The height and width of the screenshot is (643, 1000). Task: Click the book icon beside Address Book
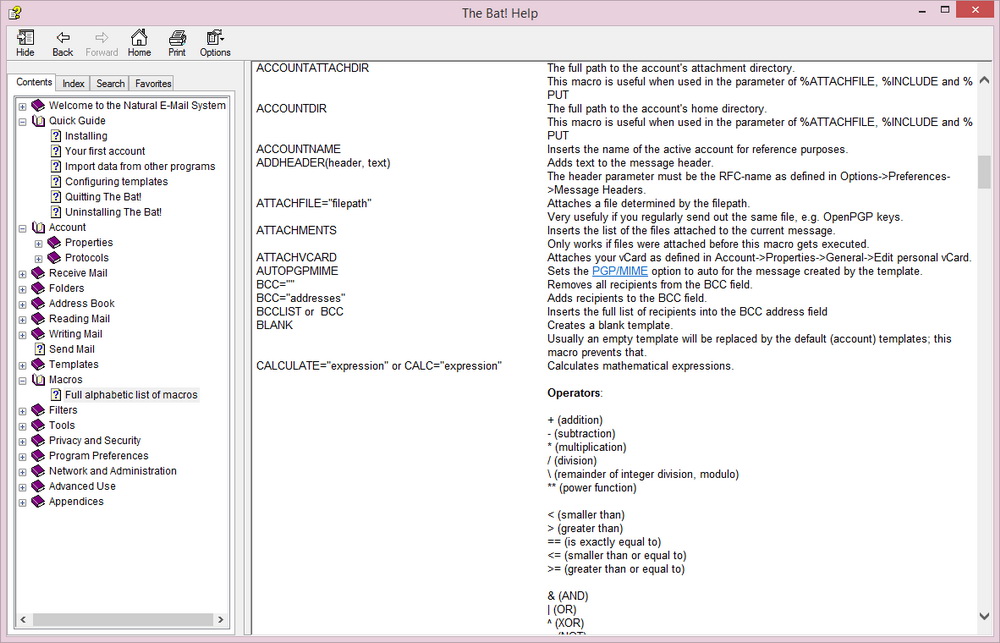[x=38, y=304]
